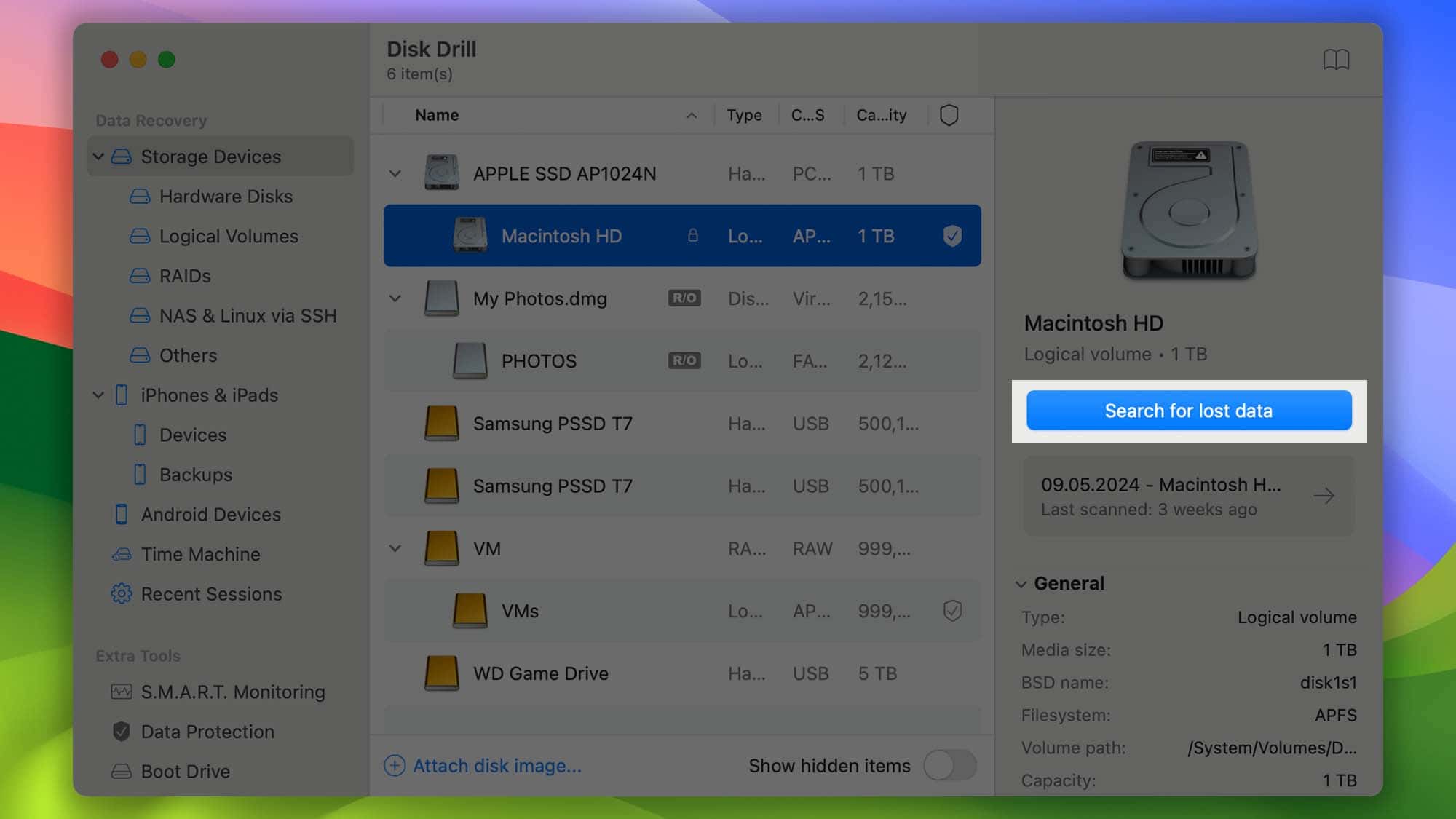
Task: Open the 09.05.2024 Macintosh HD scan session
Action: click(1188, 496)
